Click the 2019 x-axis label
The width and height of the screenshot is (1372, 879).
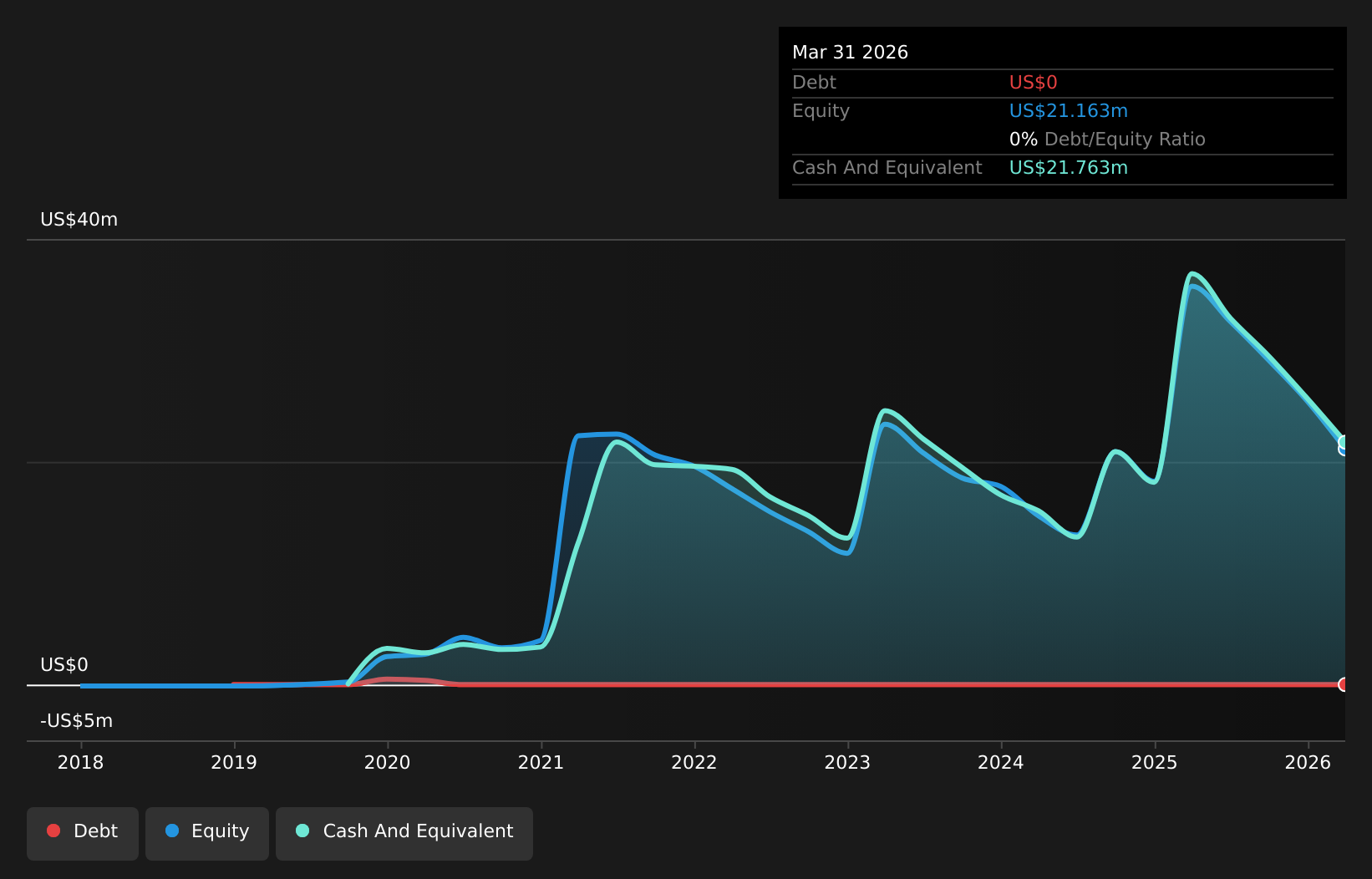click(x=234, y=763)
